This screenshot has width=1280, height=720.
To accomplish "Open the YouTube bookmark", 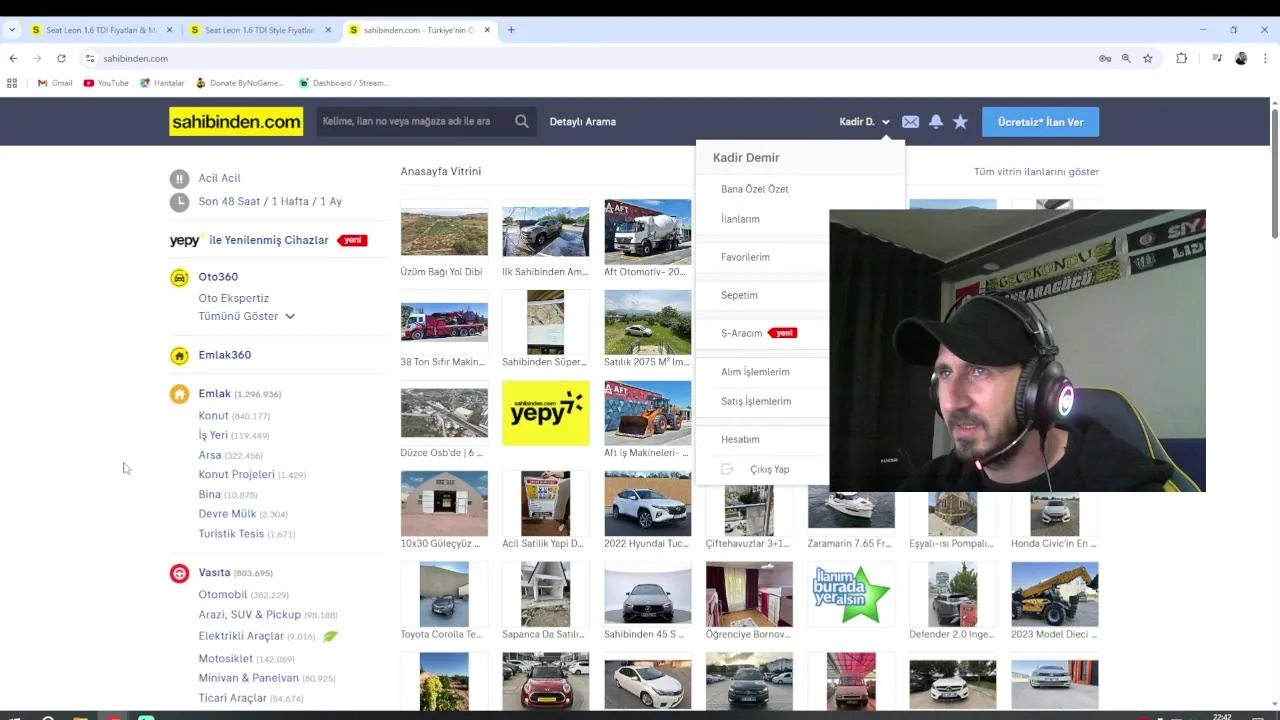I will (x=106, y=83).
